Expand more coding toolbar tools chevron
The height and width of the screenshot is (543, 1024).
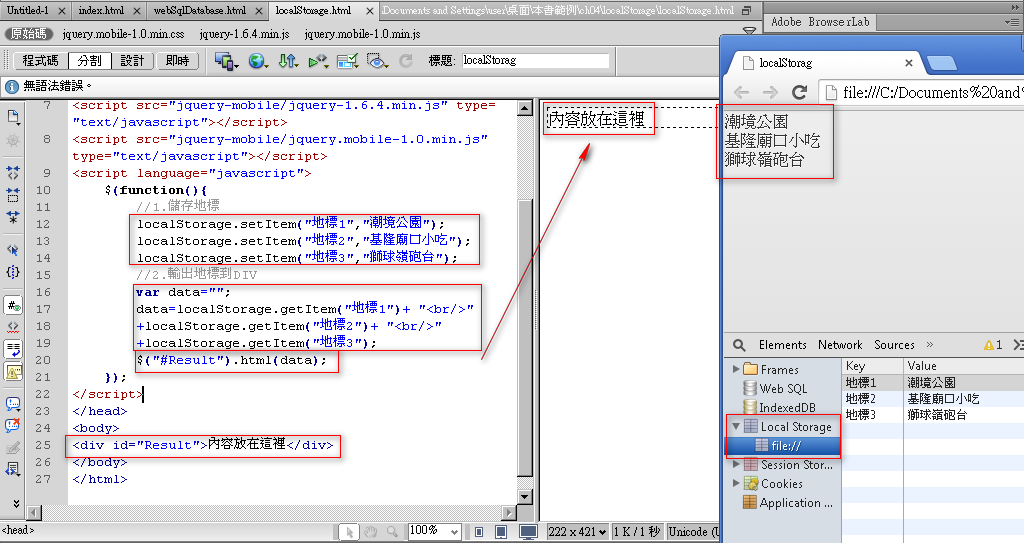click(16, 503)
